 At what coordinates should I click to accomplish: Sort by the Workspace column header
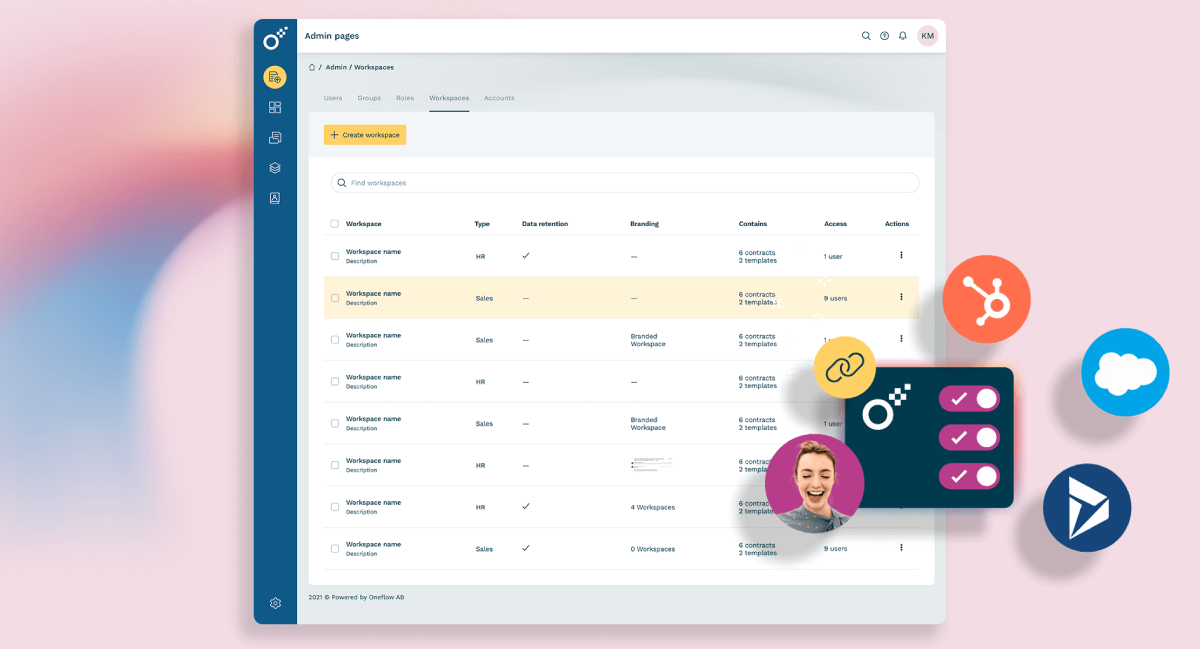point(363,224)
